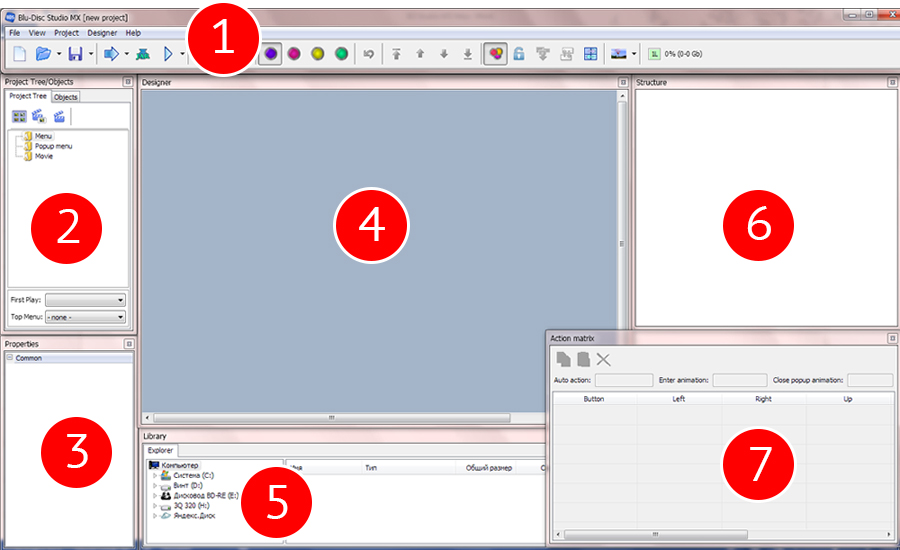Viewport: 900px width, 550px height.
Task: Select the yellow circle state button
Action: point(317,54)
